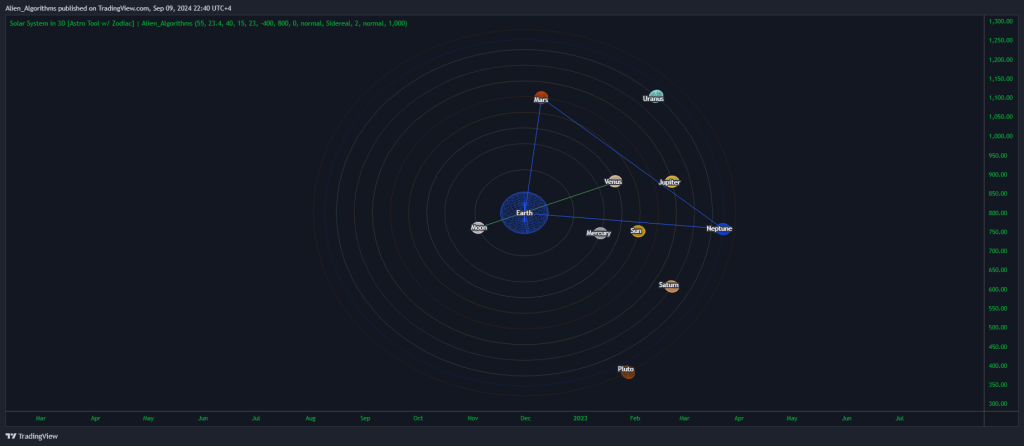
Task: Click the Uranus planet marker
Action: click(x=656, y=97)
